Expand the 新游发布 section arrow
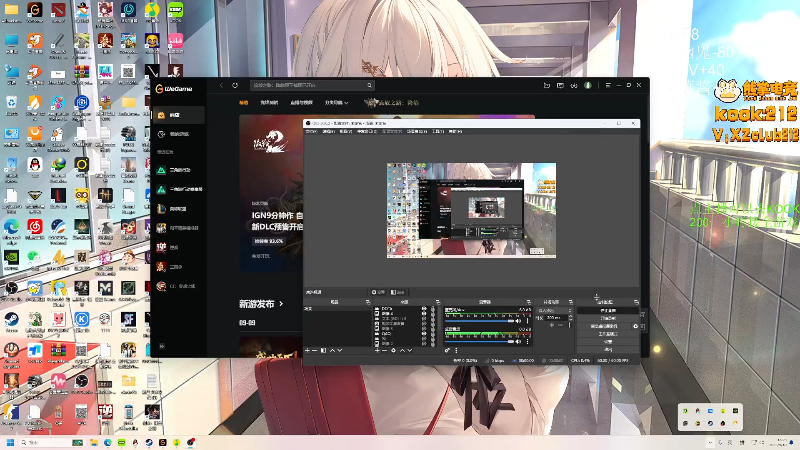This screenshot has width=800, height=450. tap(281, 304)
